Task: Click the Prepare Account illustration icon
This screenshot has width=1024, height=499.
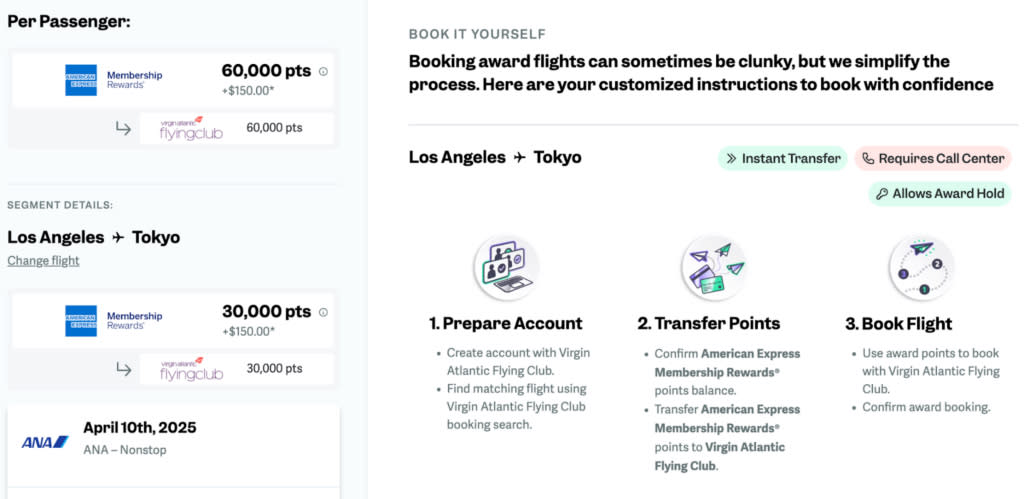Action: point(506,268)
